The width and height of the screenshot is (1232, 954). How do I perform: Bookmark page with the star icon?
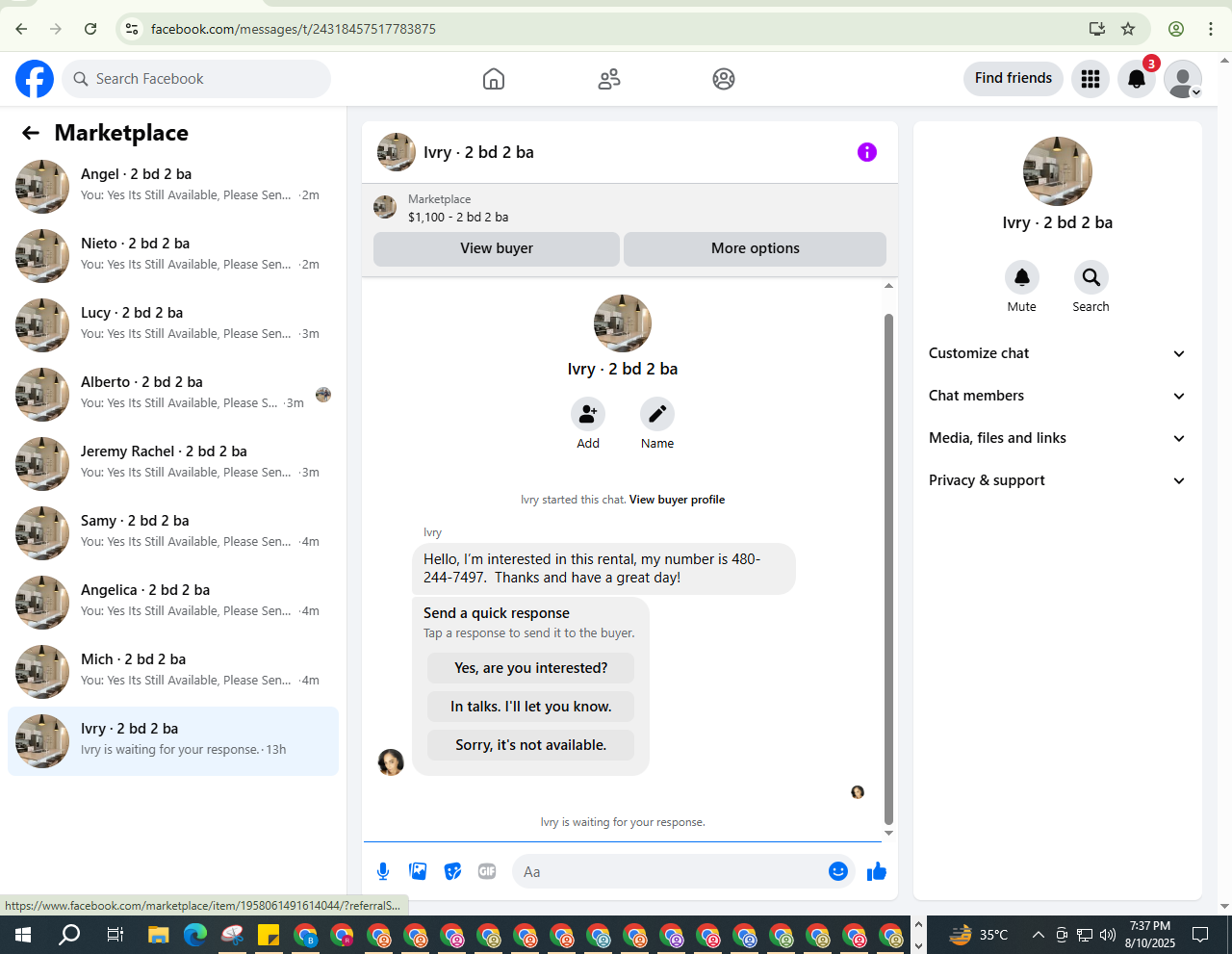1128,29
